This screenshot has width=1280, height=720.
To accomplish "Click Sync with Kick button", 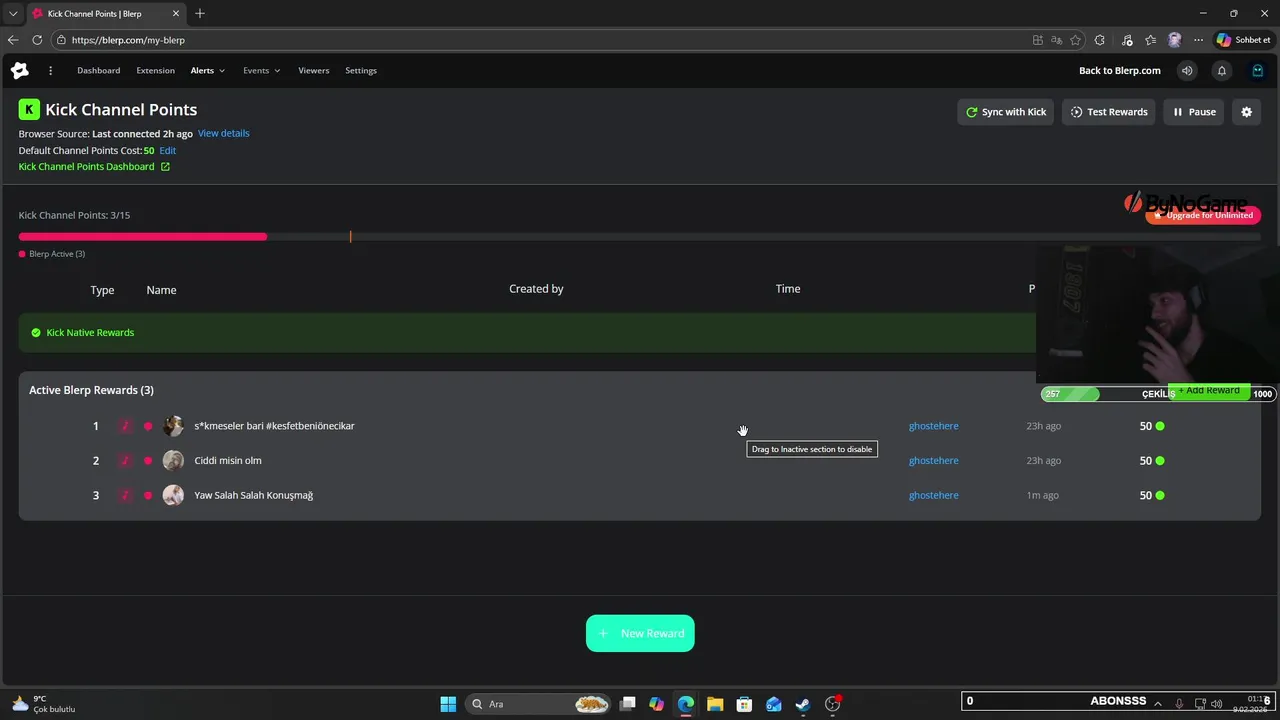I will [1006, 112].
